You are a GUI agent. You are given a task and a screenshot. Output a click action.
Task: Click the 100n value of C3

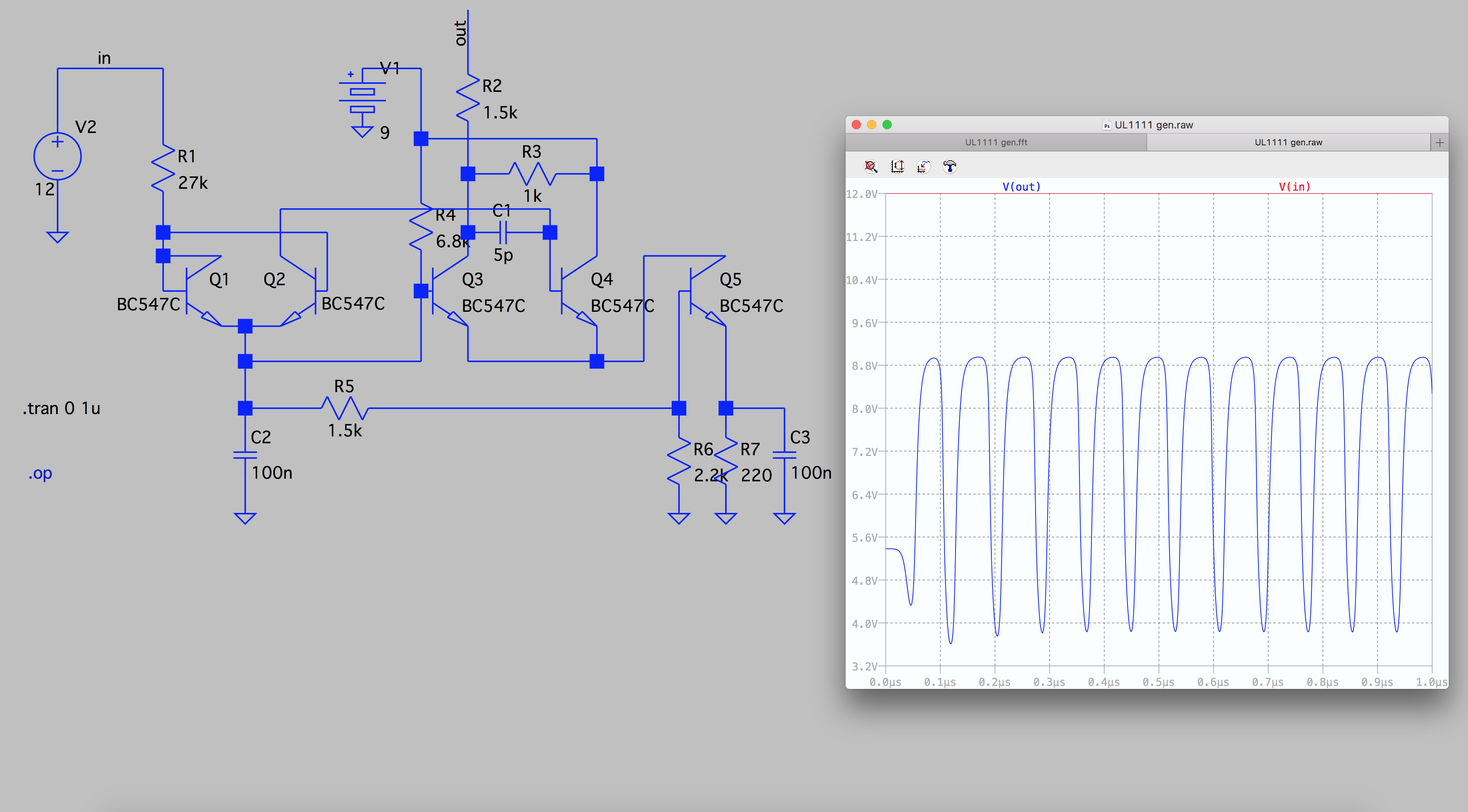[x=811, y=473]
